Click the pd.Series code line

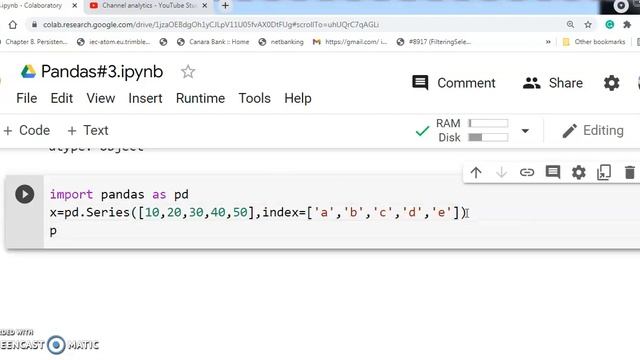pyautogui.click(x=258, y=213)
